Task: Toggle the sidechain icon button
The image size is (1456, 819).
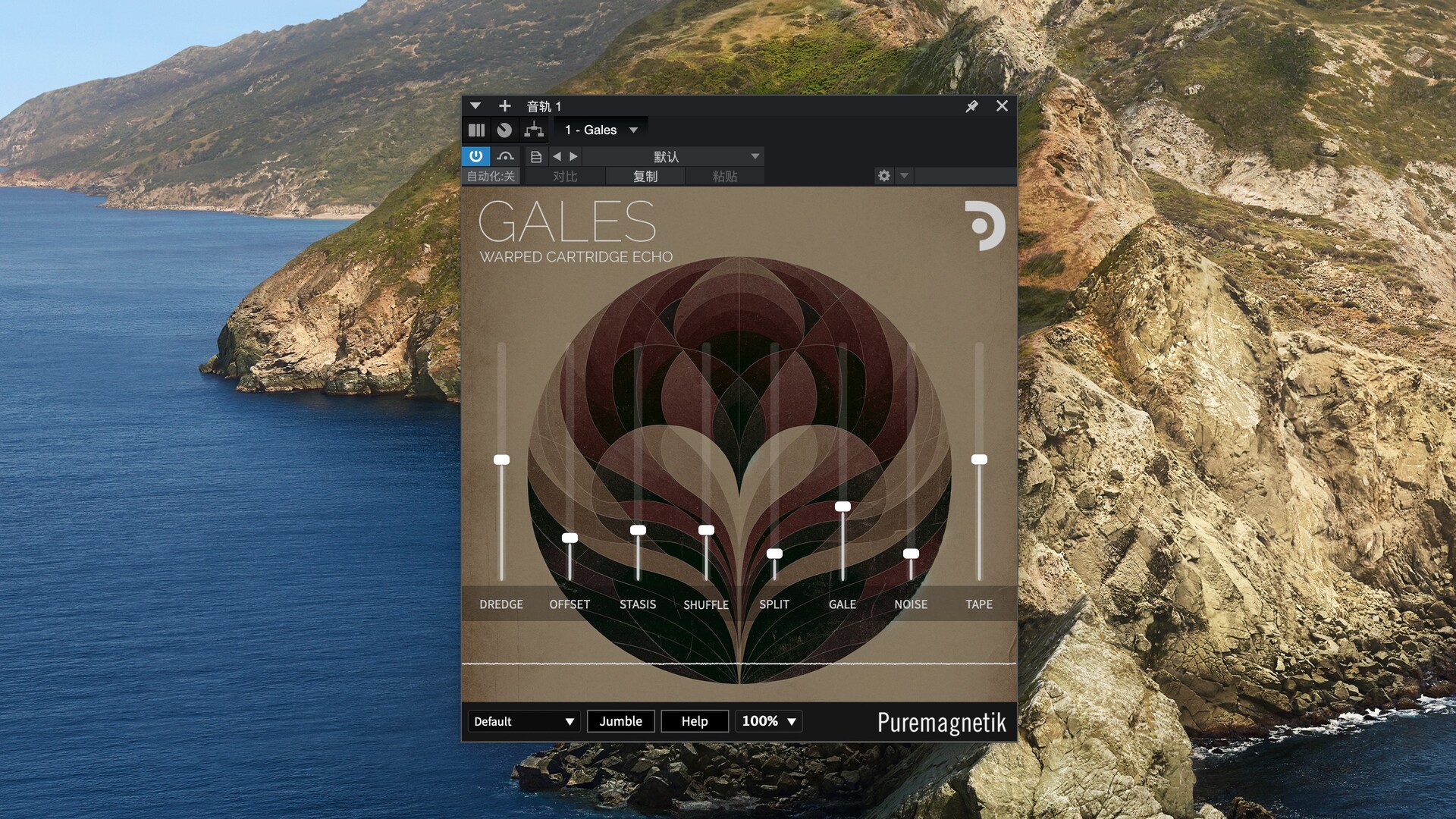Action: tap(506, 156)
